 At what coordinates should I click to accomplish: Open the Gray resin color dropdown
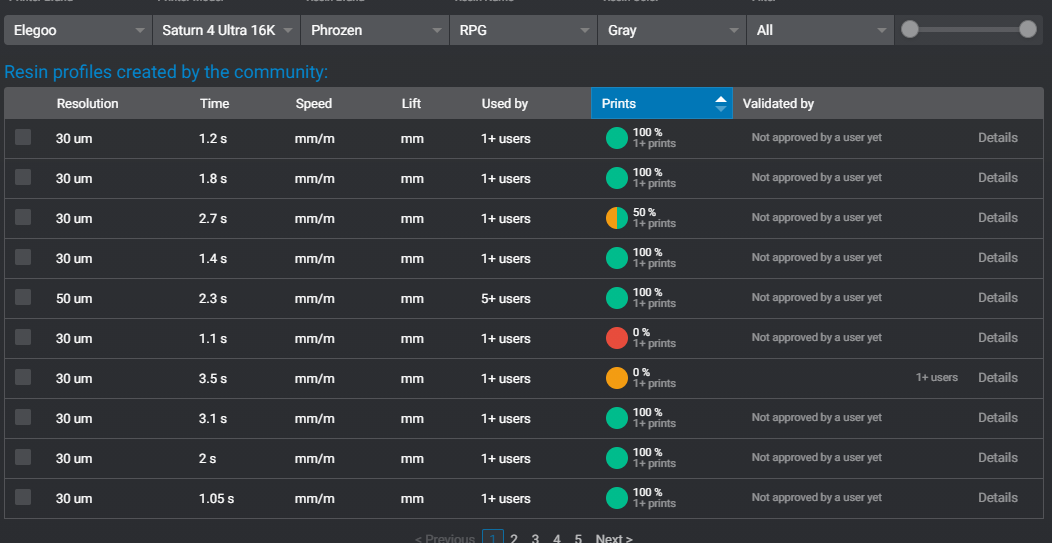coord(672,30)
